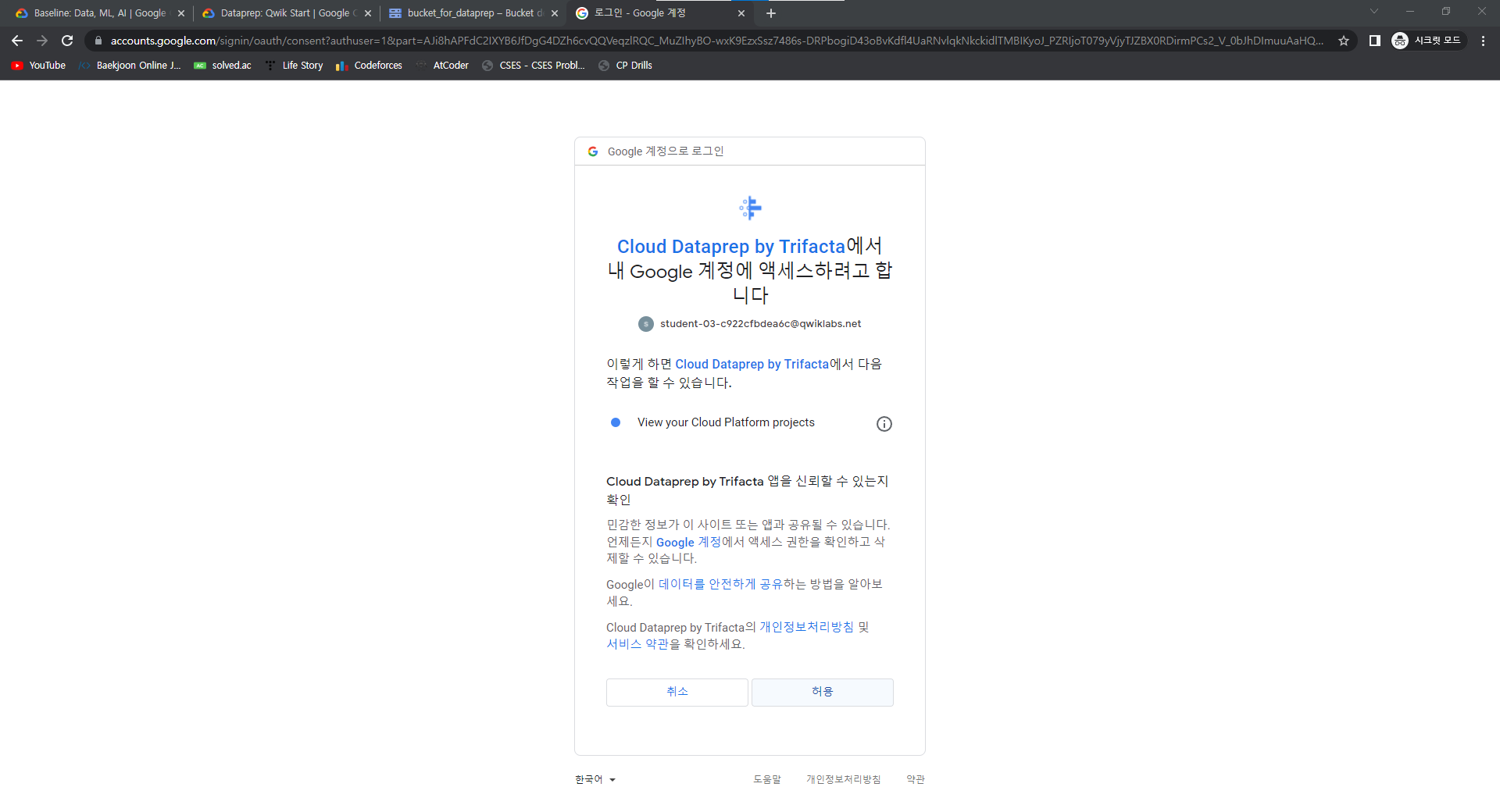Screen dimensions: 1500x812
Task: Reload the current page
Action: pyautogui.click(x=67, y=41)
